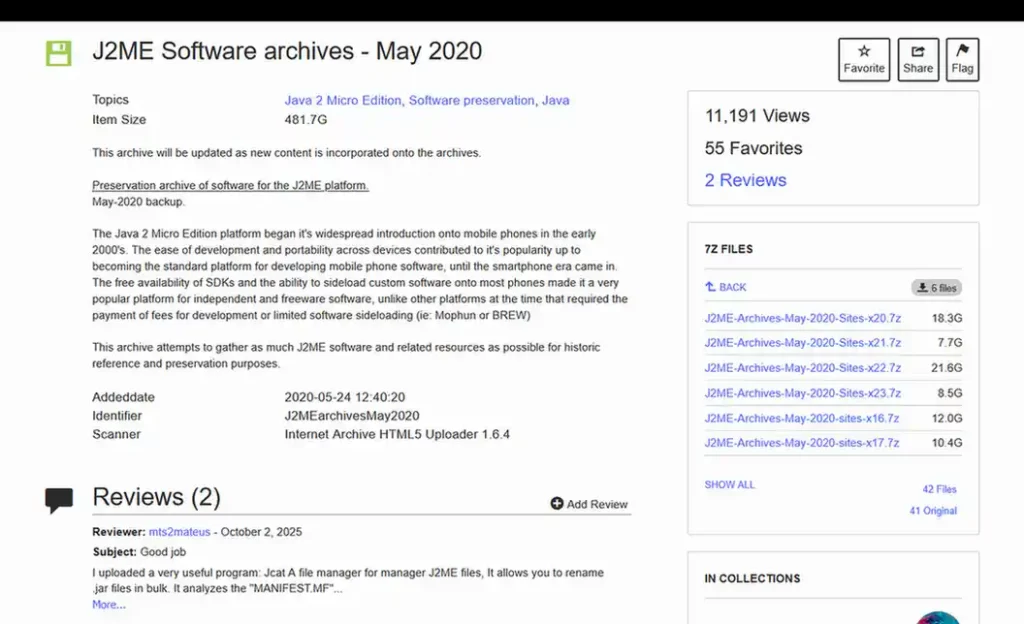Click the plus icon beside Add Review
The width and height of the screenshot is (1024, 624).
pyautogui.click(x=556, y=503)
